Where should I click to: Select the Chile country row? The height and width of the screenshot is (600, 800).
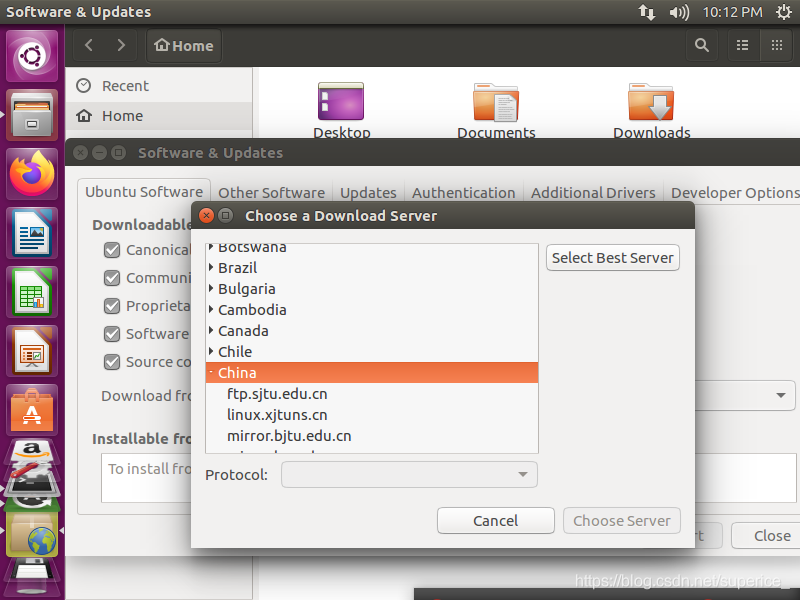click(x=371, y=352)
